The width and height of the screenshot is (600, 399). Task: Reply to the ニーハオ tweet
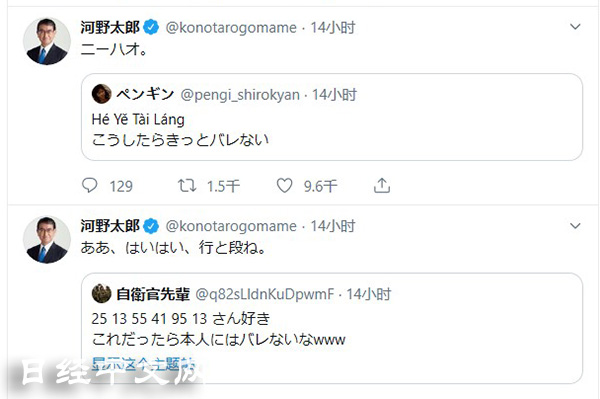pos(90,186)
